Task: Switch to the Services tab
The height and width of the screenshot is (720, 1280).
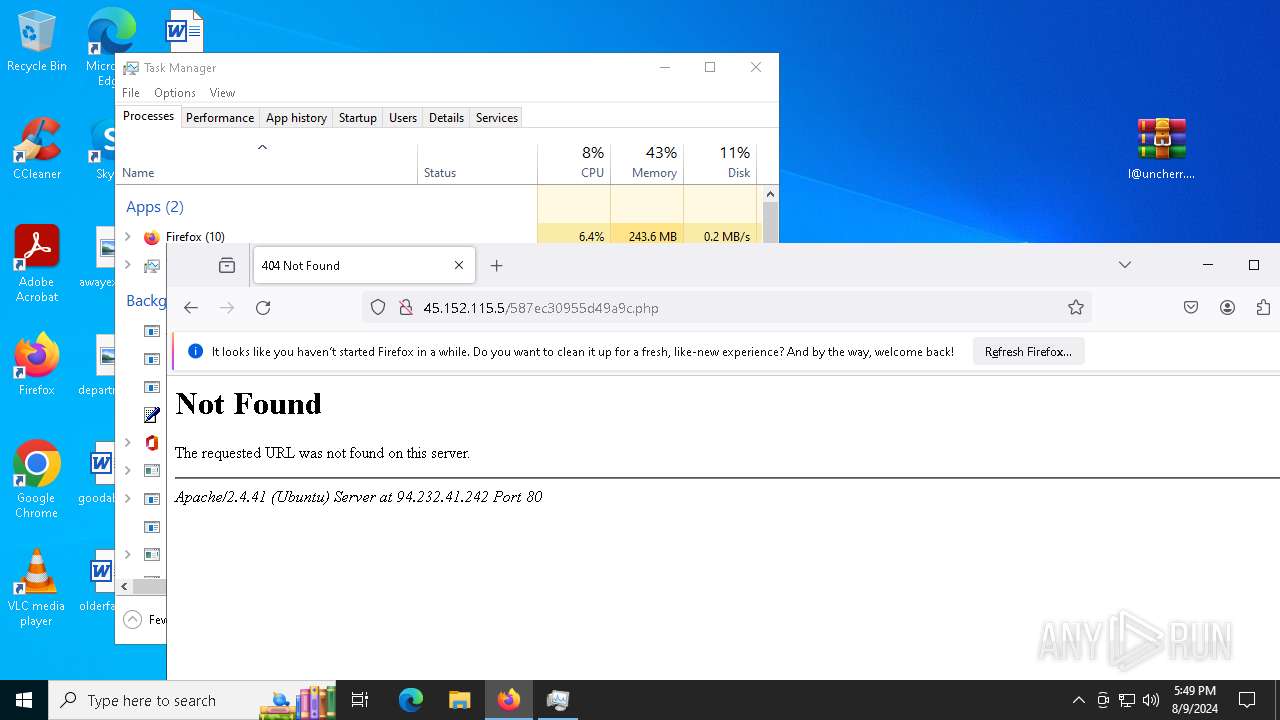Action: 497,118
